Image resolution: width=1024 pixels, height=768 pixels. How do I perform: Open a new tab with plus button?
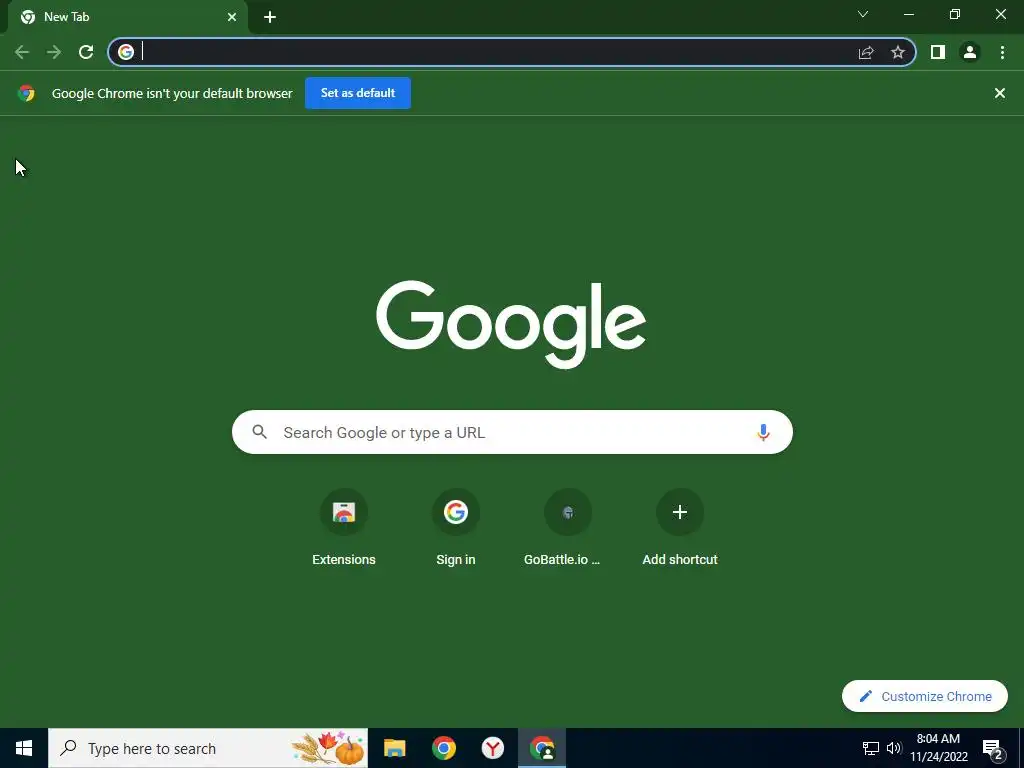270,17
